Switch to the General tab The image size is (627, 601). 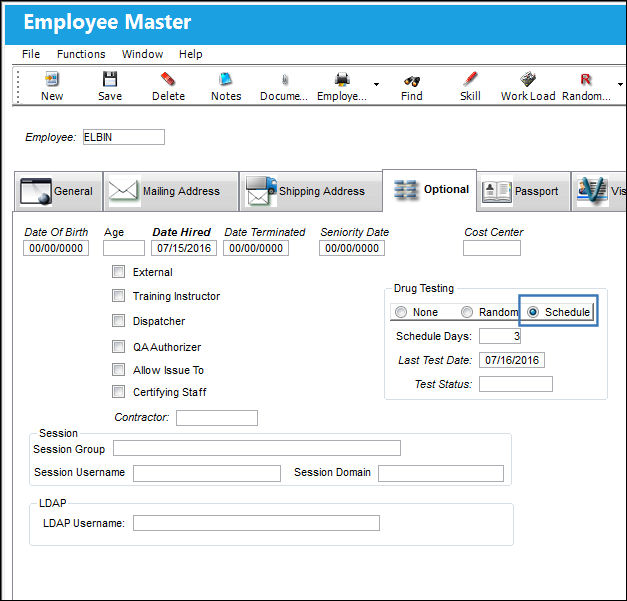pyautogui.click(x=58, y=191)
